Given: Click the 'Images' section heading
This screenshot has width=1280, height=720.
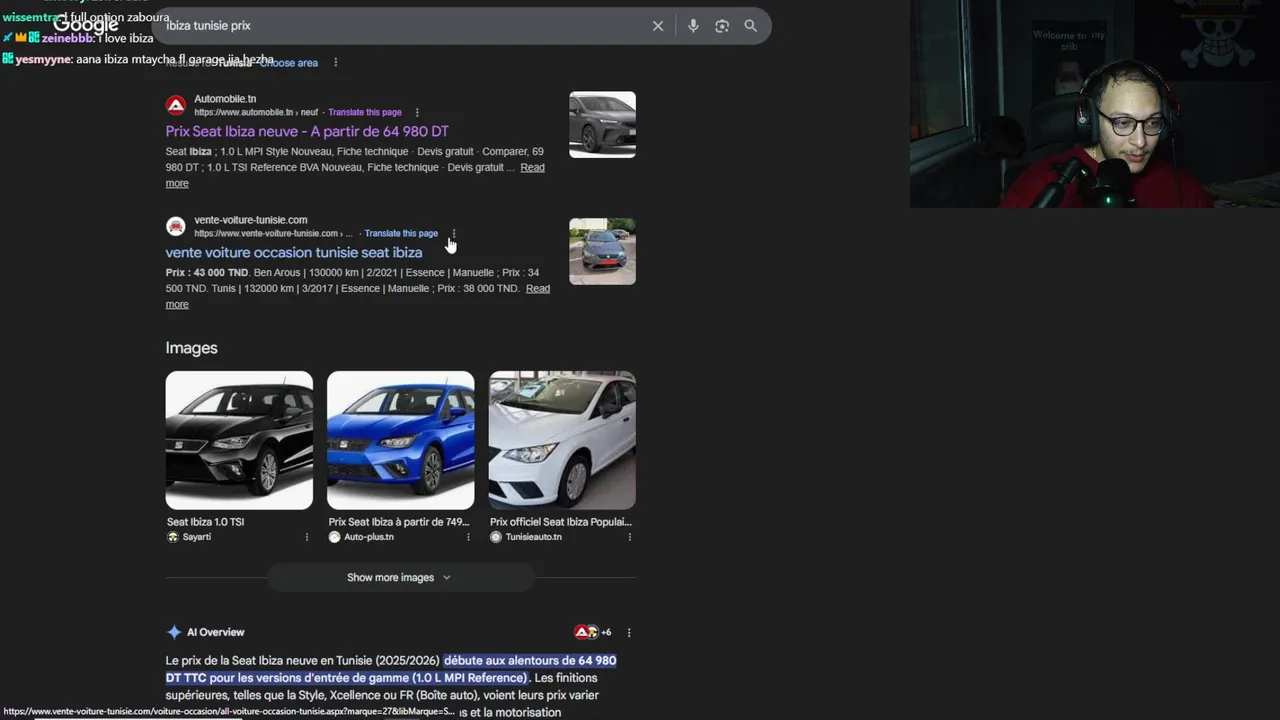Looking at the screenshot, I should click(191, 348).
